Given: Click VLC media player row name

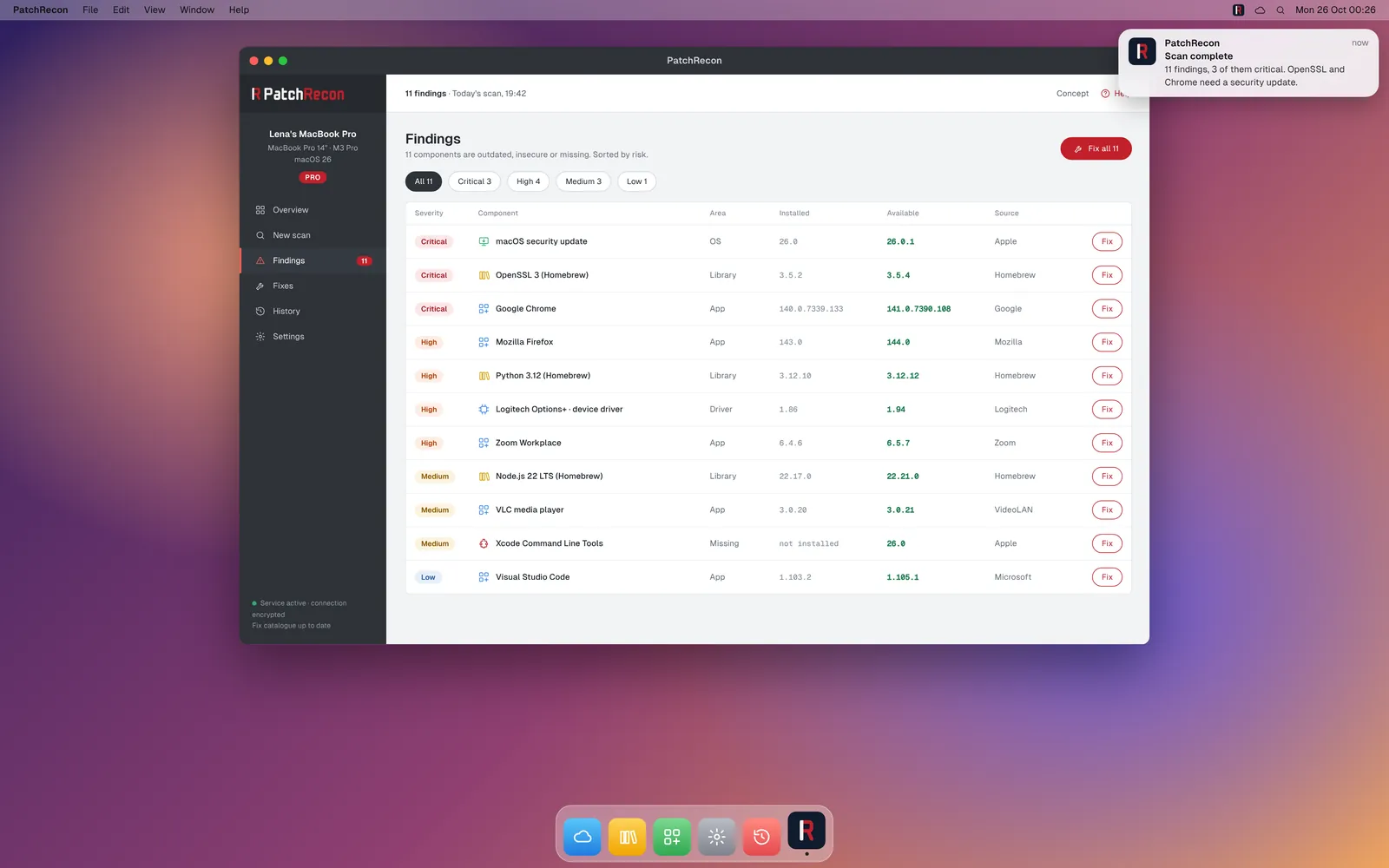Looking at the screenshot, I should pos(530,510).
